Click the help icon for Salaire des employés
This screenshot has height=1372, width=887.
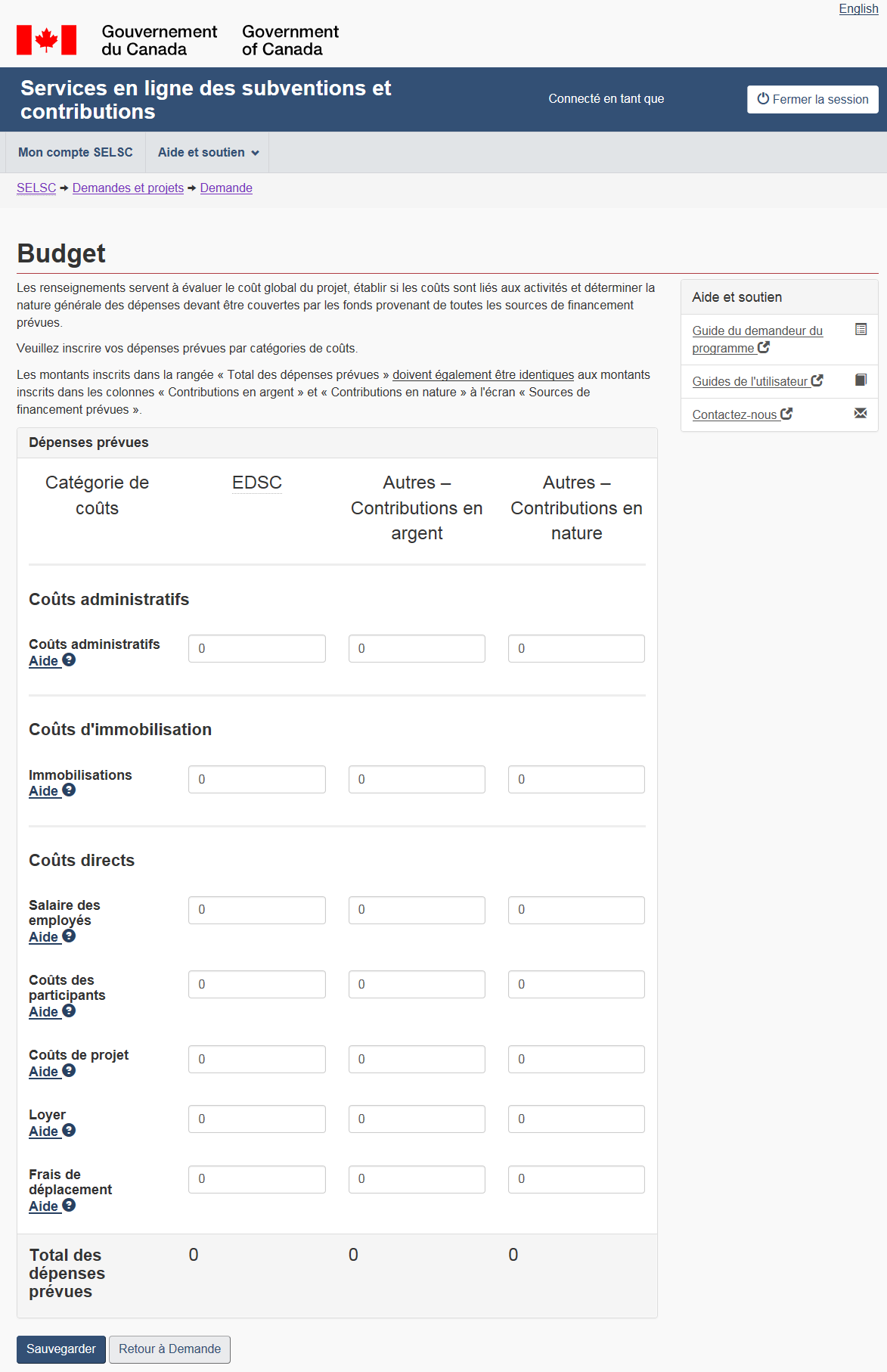click(x=69, y=936)
